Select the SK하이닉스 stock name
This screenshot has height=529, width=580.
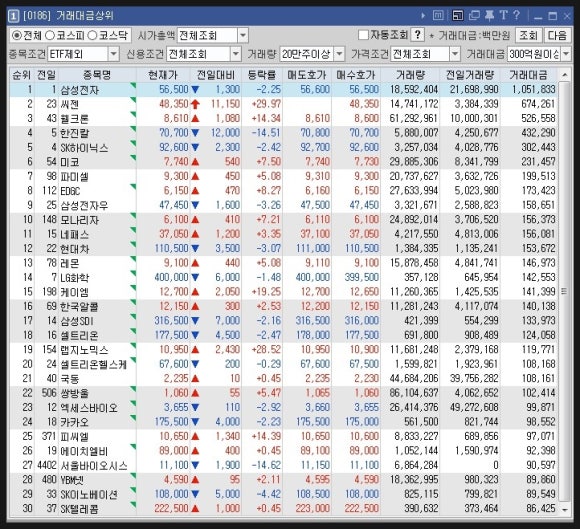[84, 148]
